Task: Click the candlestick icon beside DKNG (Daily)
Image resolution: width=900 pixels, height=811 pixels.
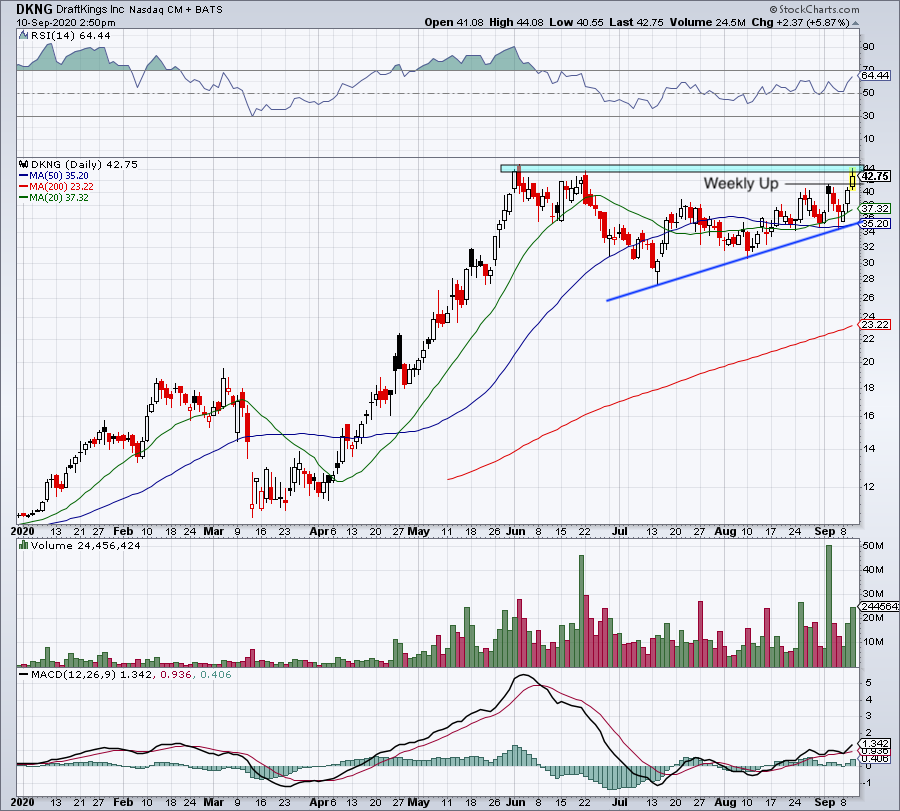Action: pos(24,164)
